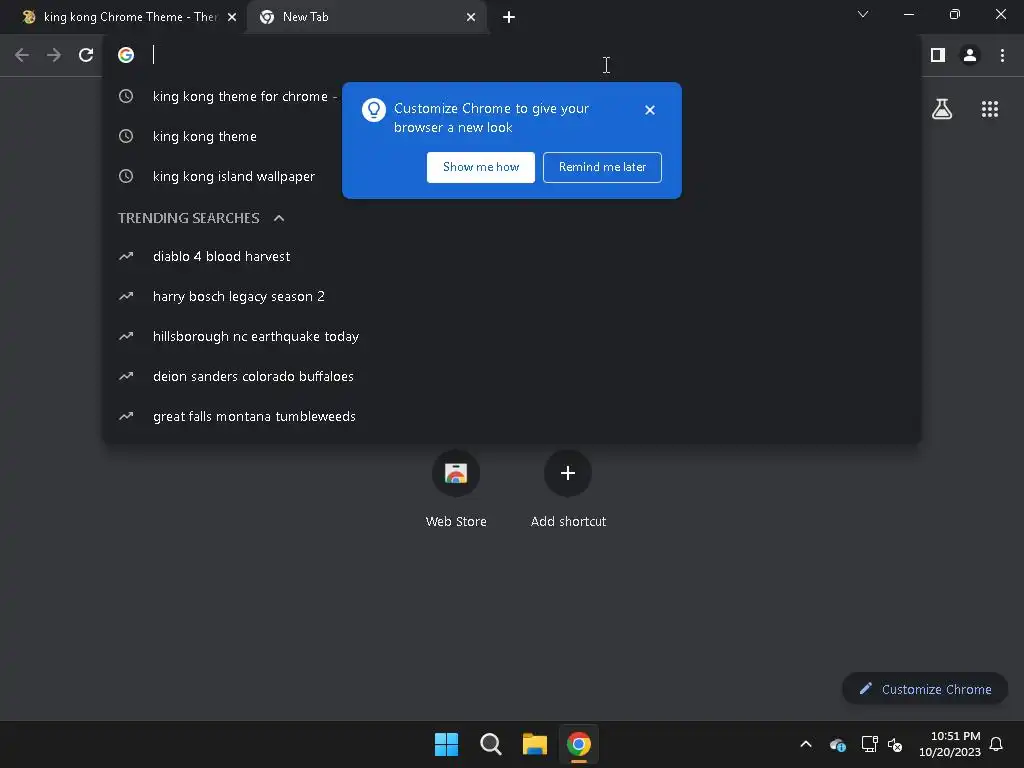Open Windows Search from the taskbar
Viewport: 1024px width, 768px height.
point(490,744)
